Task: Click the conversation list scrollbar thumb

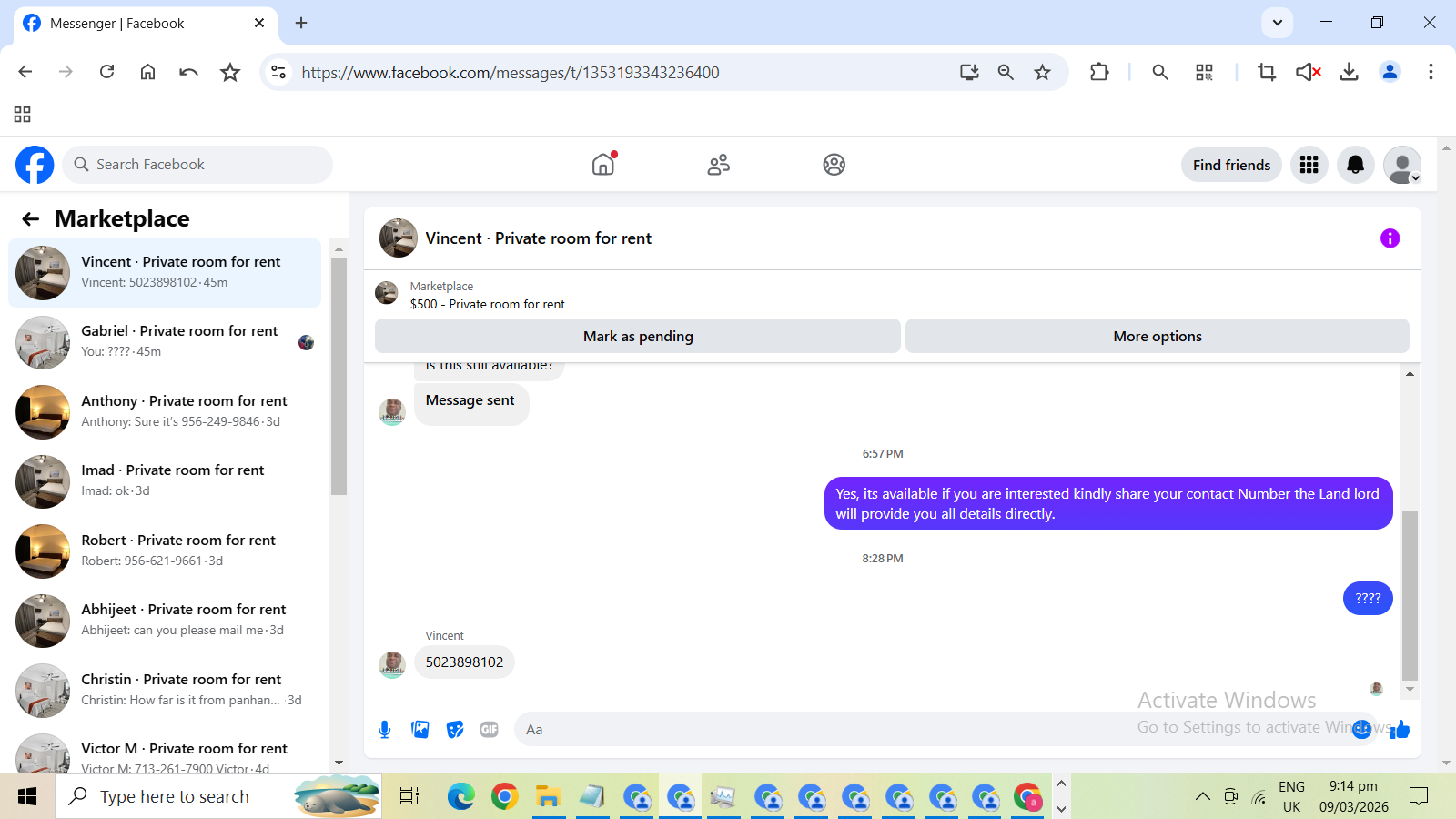Action: pos(339,376)
